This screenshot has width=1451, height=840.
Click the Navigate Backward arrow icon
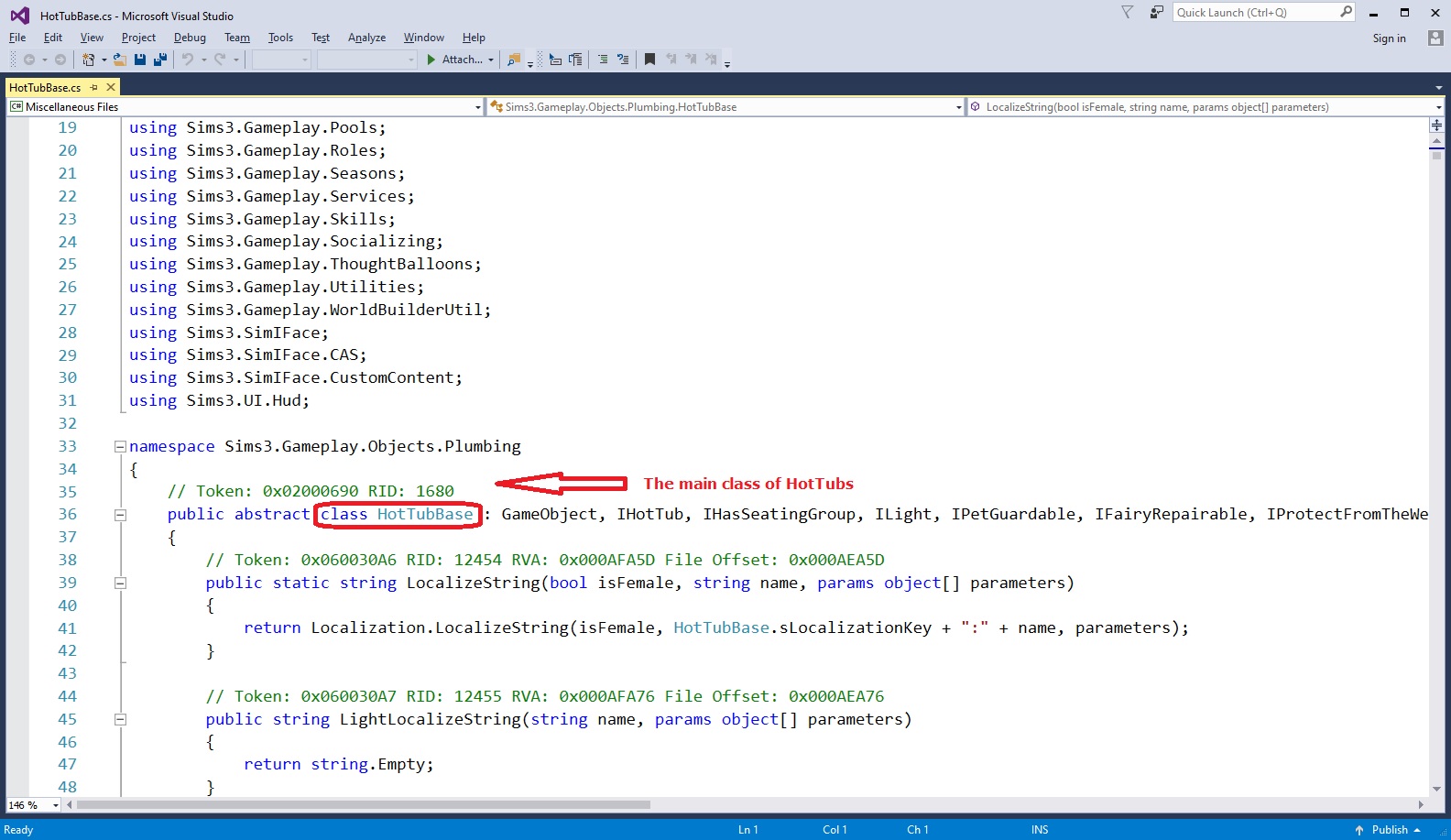(x=29, y=60)
